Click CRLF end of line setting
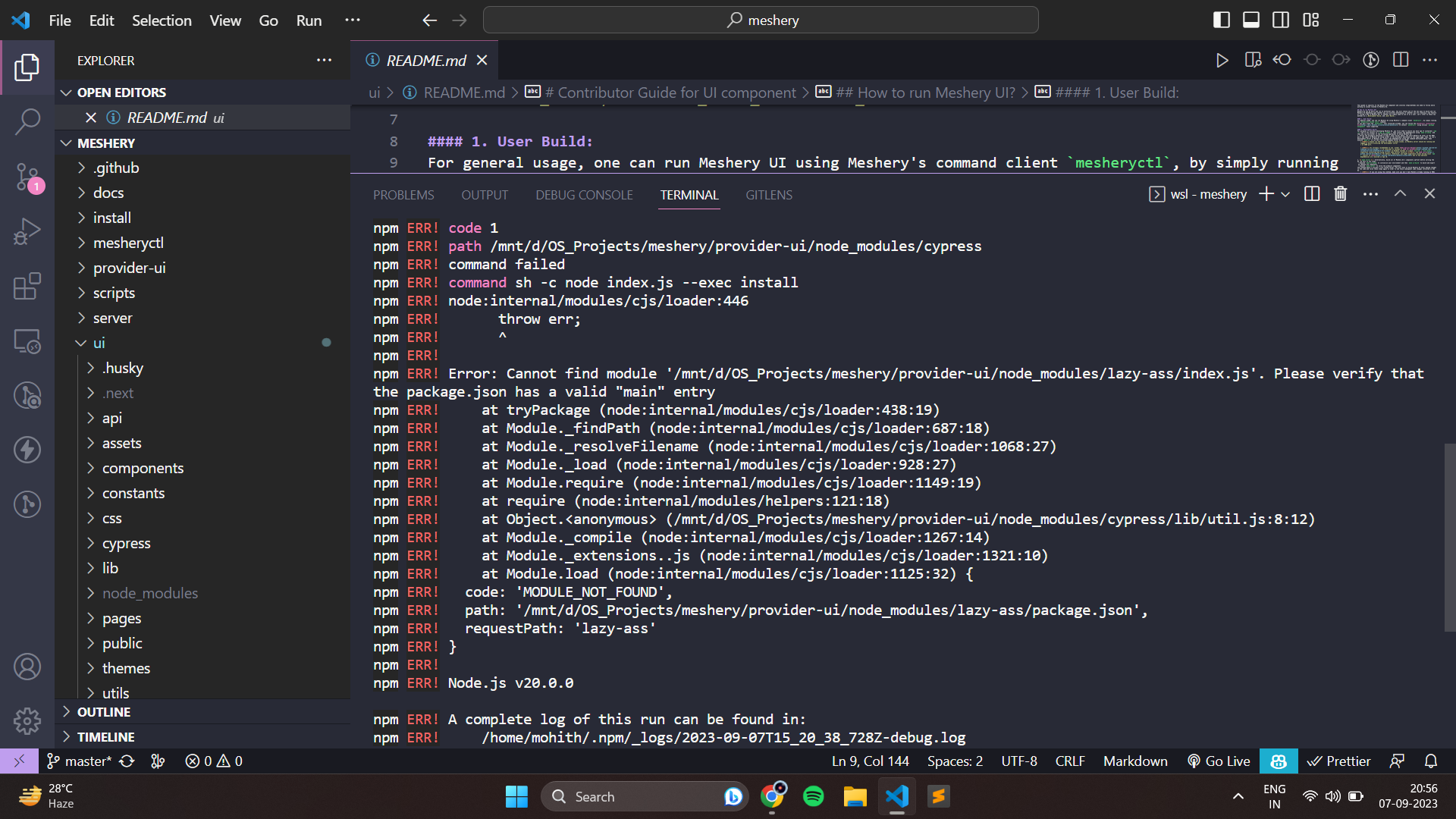 (x=1069, y=761)
